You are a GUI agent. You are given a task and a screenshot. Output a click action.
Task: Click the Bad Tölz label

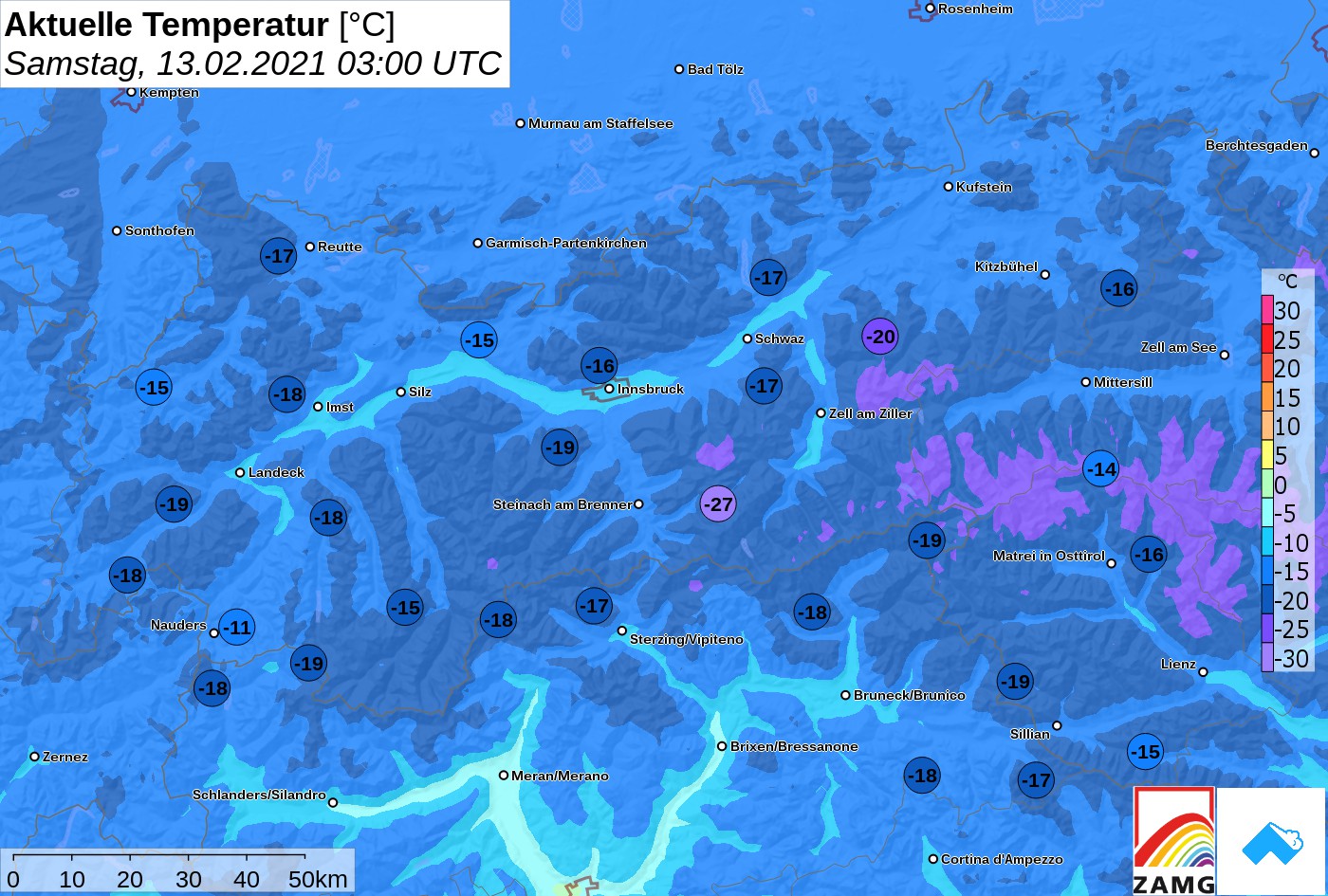(x=715, y=69)
